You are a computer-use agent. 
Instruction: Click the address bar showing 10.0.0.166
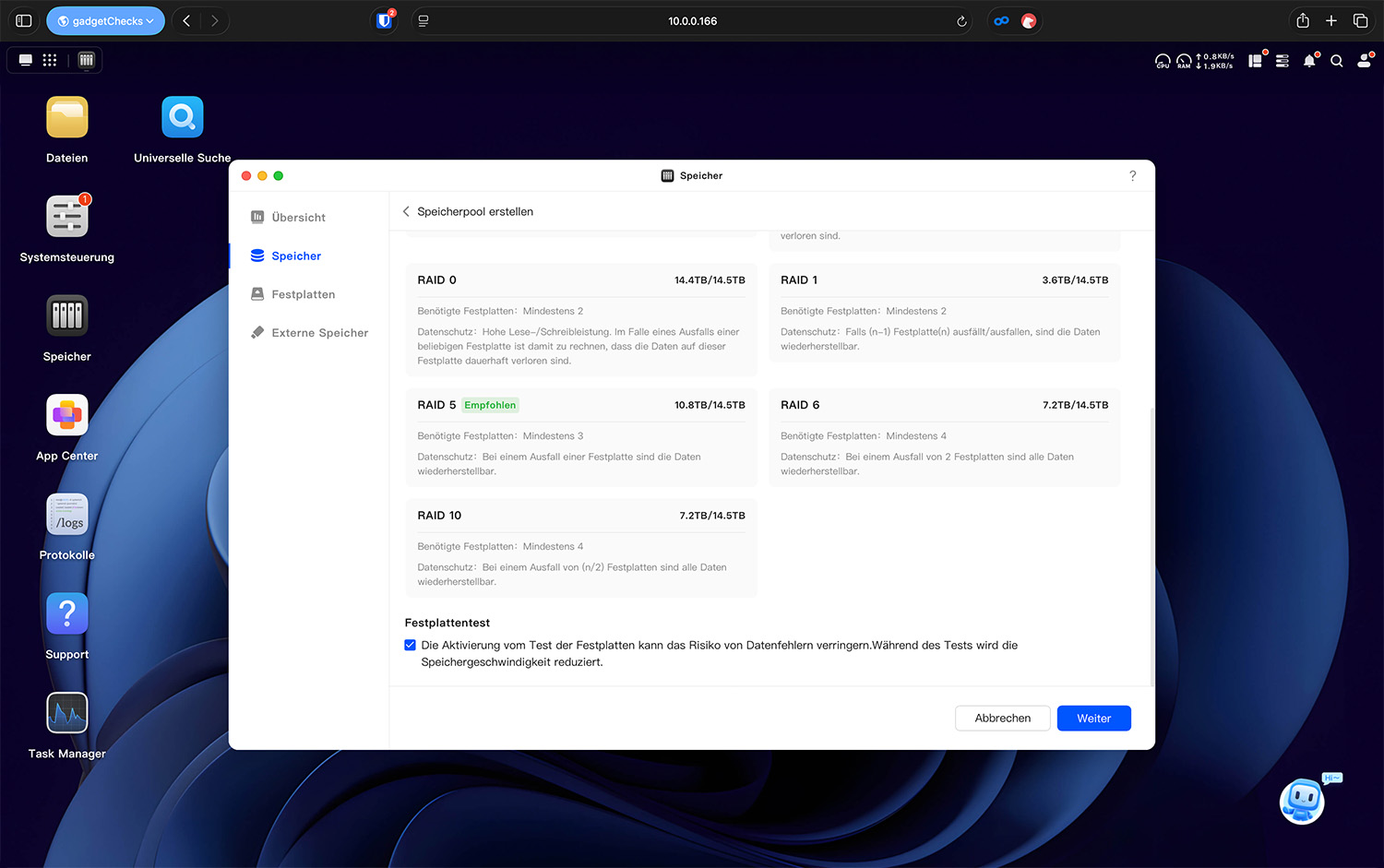click(692, 21)
